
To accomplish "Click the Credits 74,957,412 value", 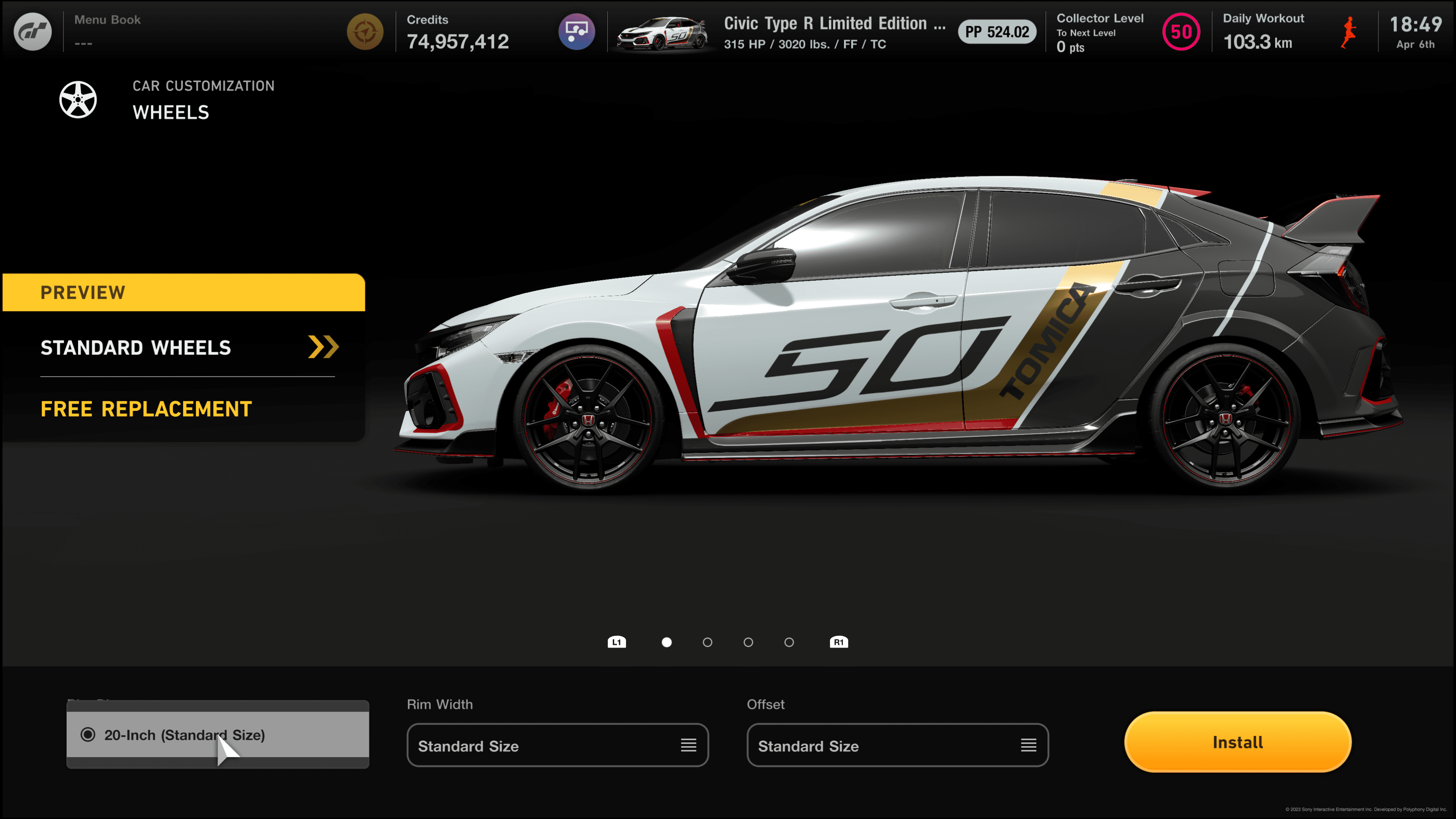I will click(458, 41).
